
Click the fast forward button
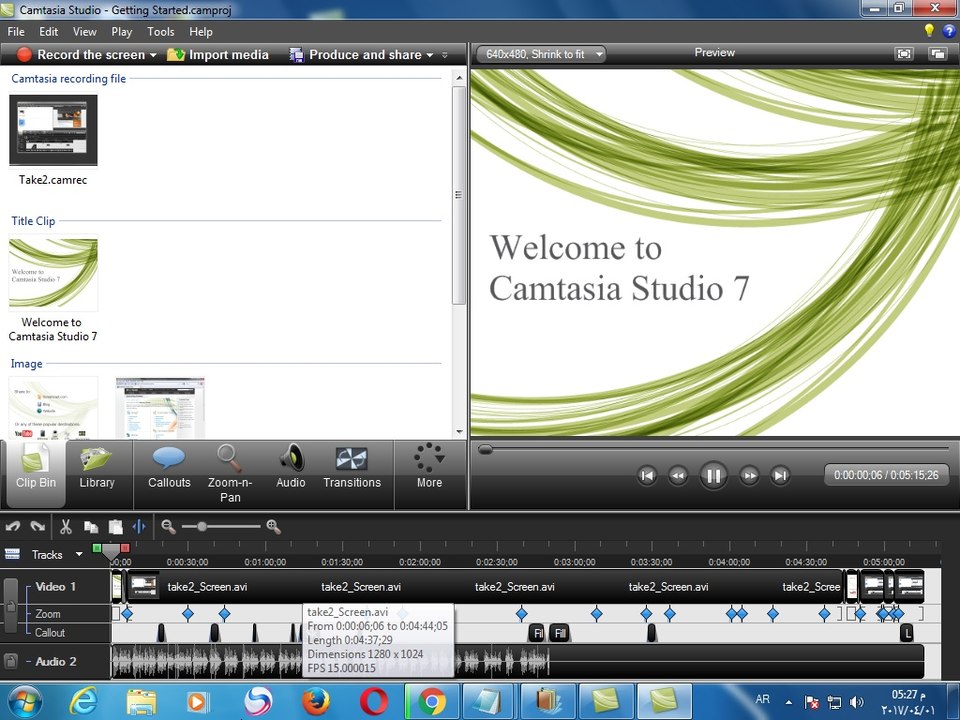(x=749, y=475)
